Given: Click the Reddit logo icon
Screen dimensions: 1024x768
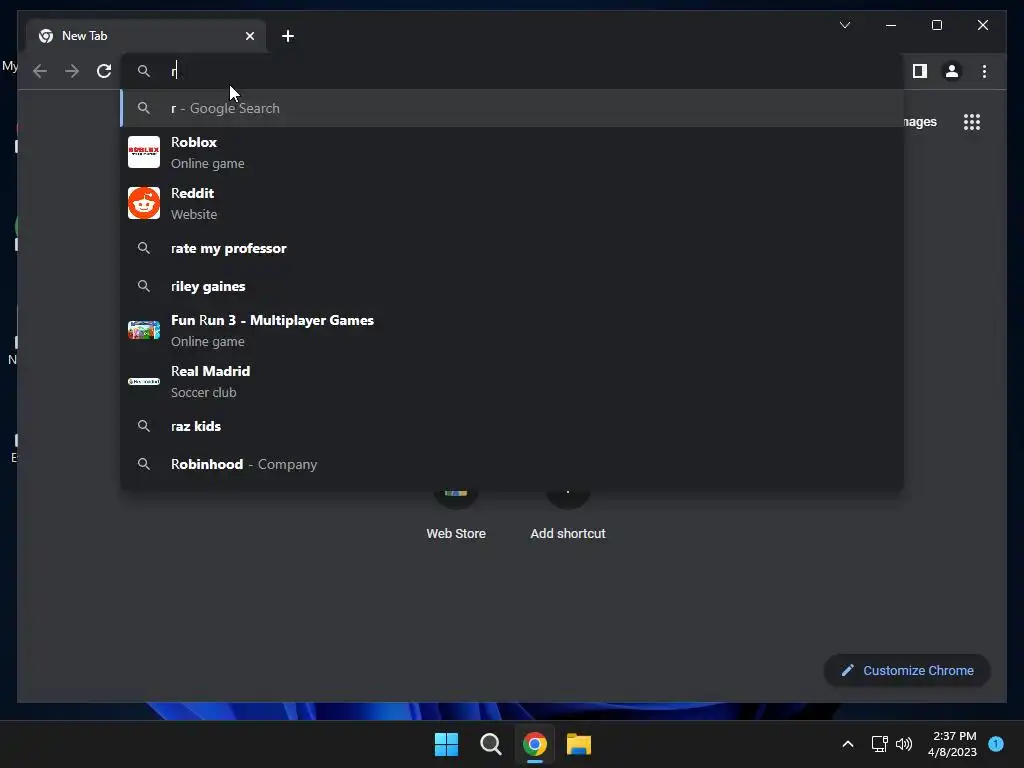Looking at the screenshot, I should pyautogui.click(x=144, y=203).
